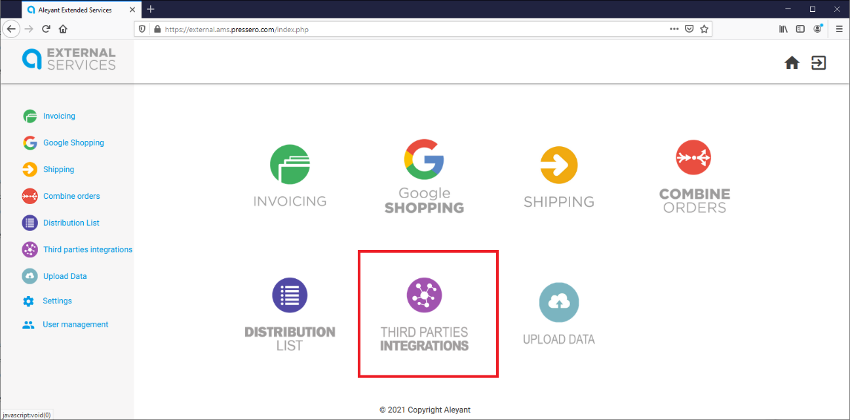Screen dimensions: 850x420
Task: Open the Upload Data cloud tile icon
Action: click(x=559, y=303)
